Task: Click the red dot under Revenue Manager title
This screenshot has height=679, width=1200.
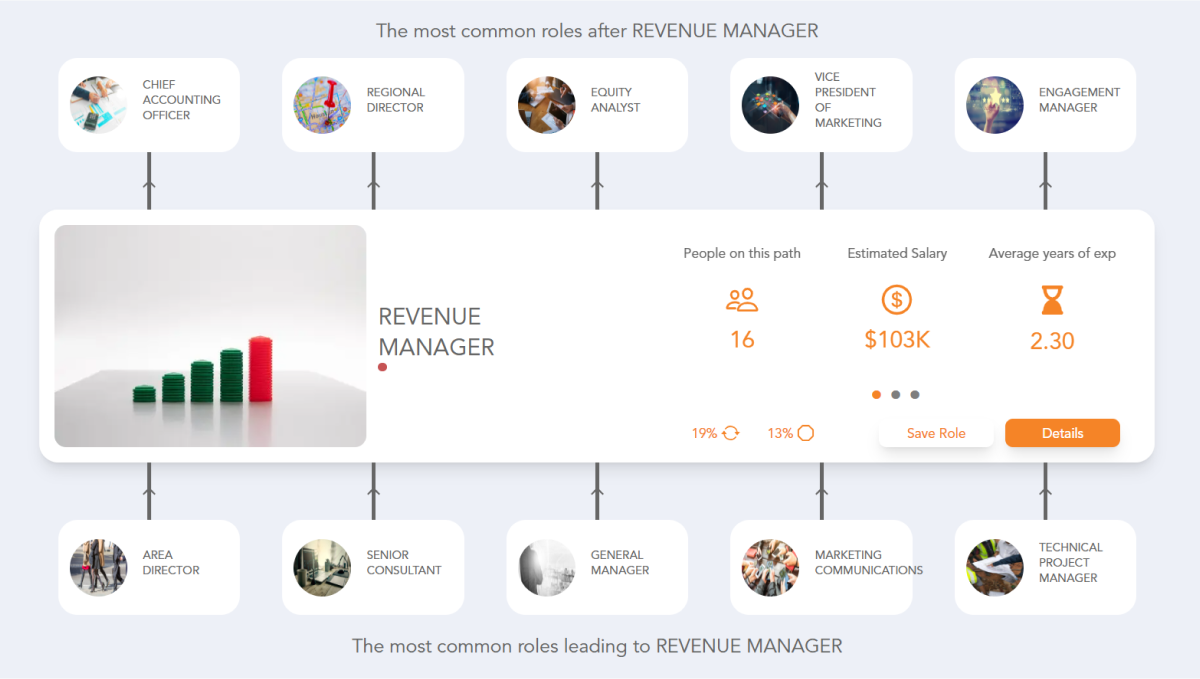Action: 381,367
